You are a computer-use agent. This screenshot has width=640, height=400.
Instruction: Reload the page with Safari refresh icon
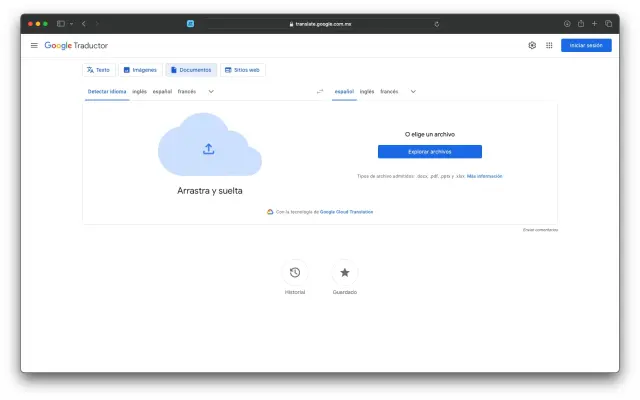[x=436, y=23]
